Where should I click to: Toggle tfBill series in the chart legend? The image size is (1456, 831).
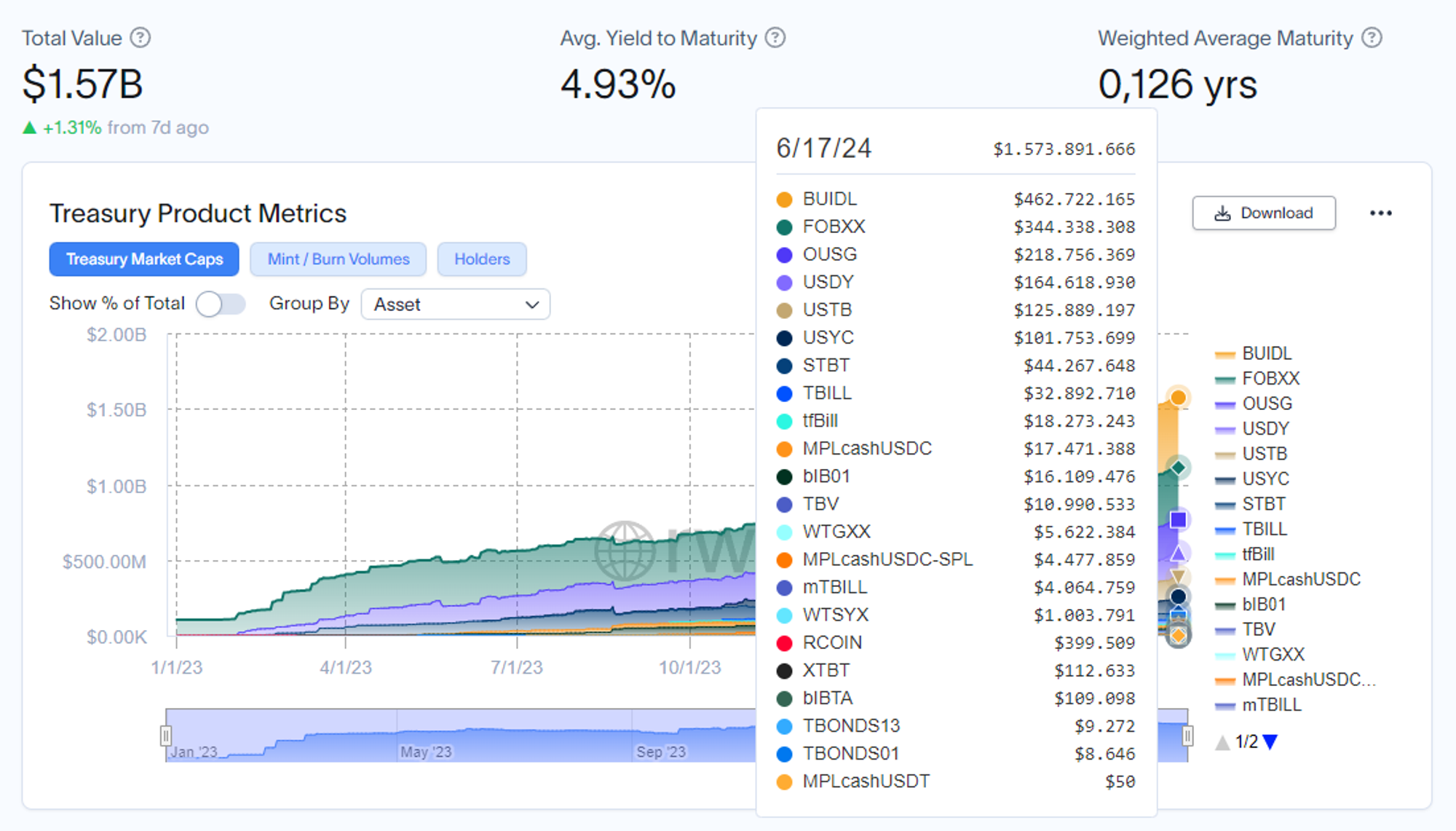click(x=1245, y=554)
